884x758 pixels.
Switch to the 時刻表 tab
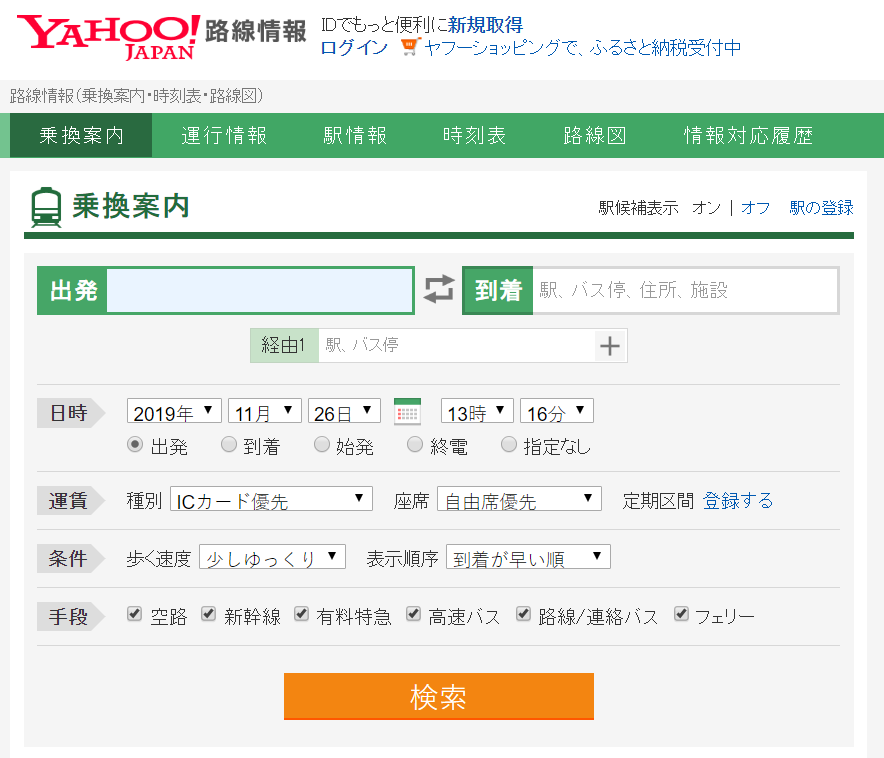474,135
